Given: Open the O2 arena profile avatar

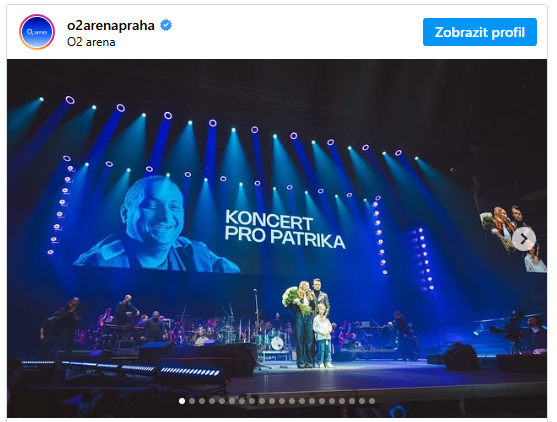Looking at the screenshot, I should coord(37,32).
